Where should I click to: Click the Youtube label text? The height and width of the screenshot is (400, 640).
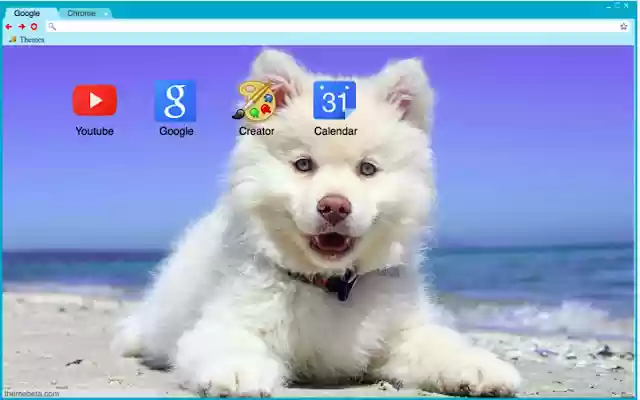coord(95,131)
